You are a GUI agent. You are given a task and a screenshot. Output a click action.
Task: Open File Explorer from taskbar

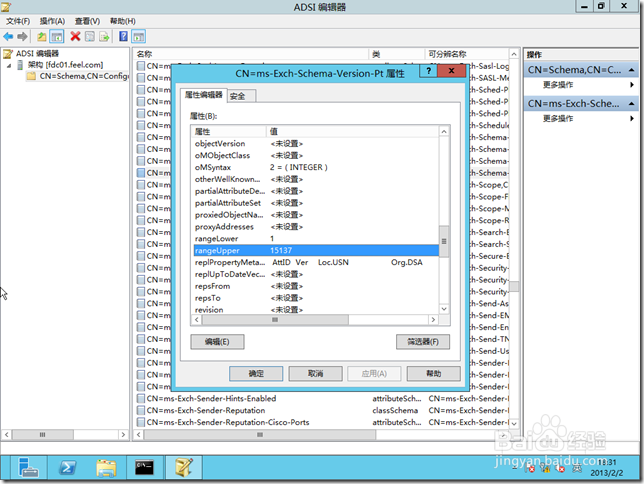pos(106,468)
